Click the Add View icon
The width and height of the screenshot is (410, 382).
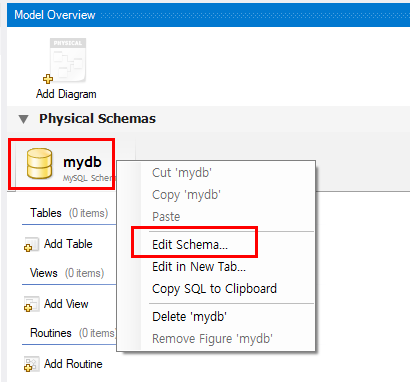(x=31, y=304)
